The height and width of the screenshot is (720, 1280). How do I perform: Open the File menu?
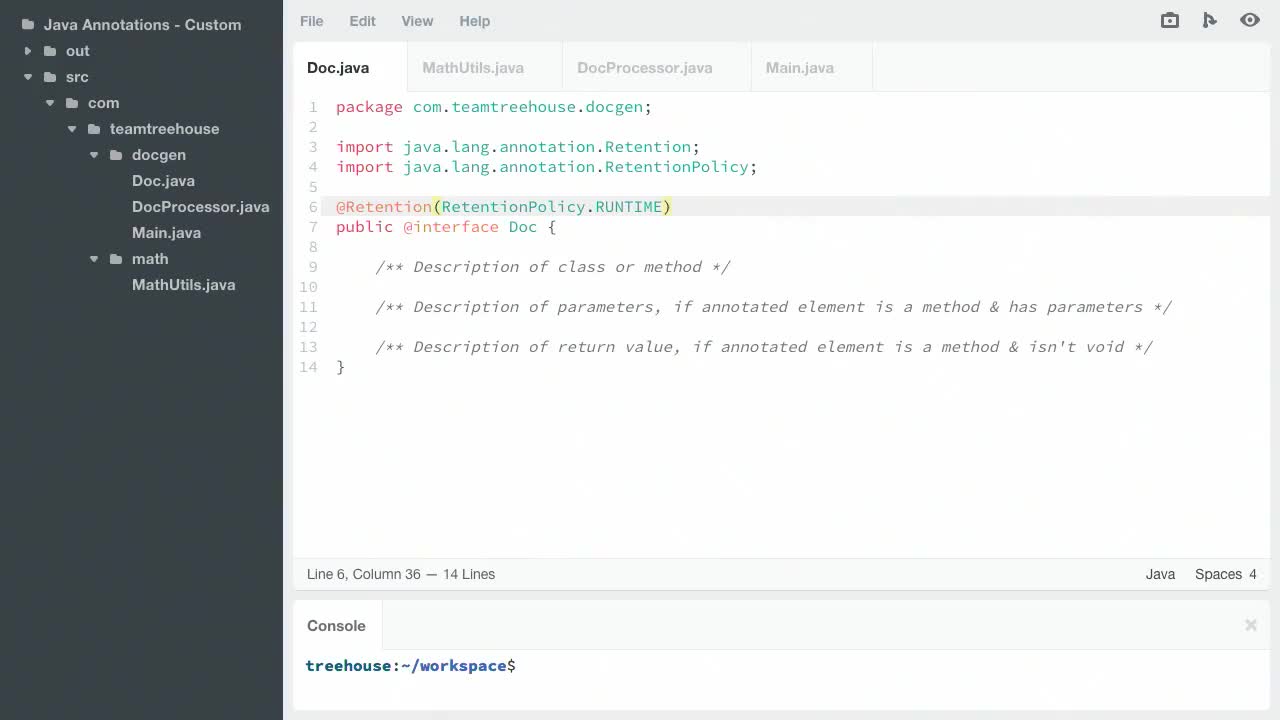click(x=312, y=21)
